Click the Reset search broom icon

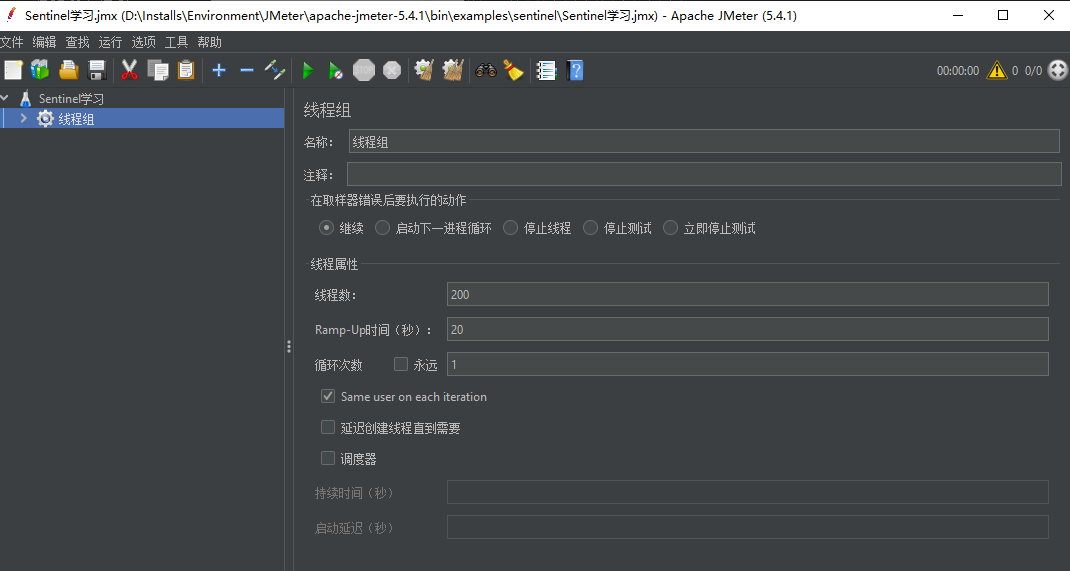(513, 70)
